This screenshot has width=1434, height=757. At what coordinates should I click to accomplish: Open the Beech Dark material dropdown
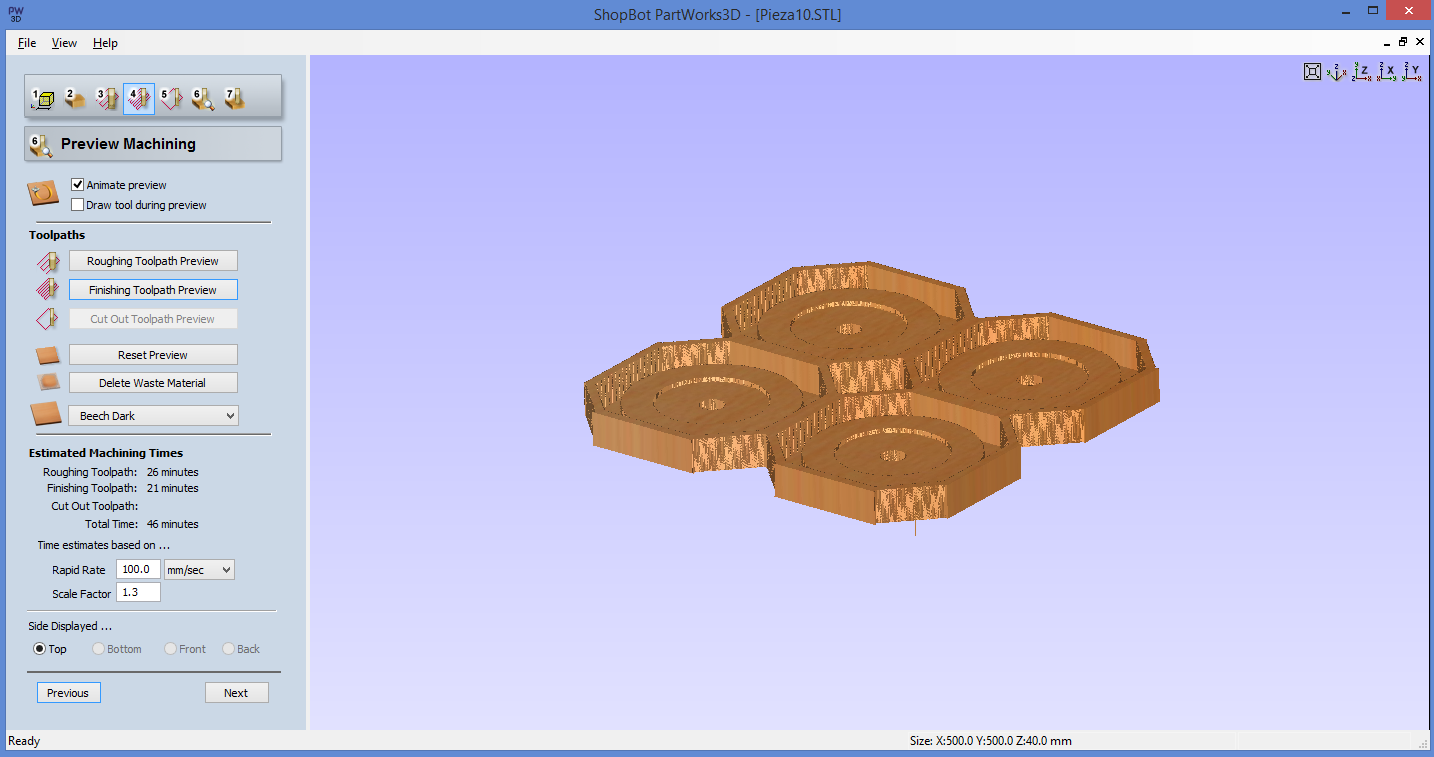pos(153,415)
